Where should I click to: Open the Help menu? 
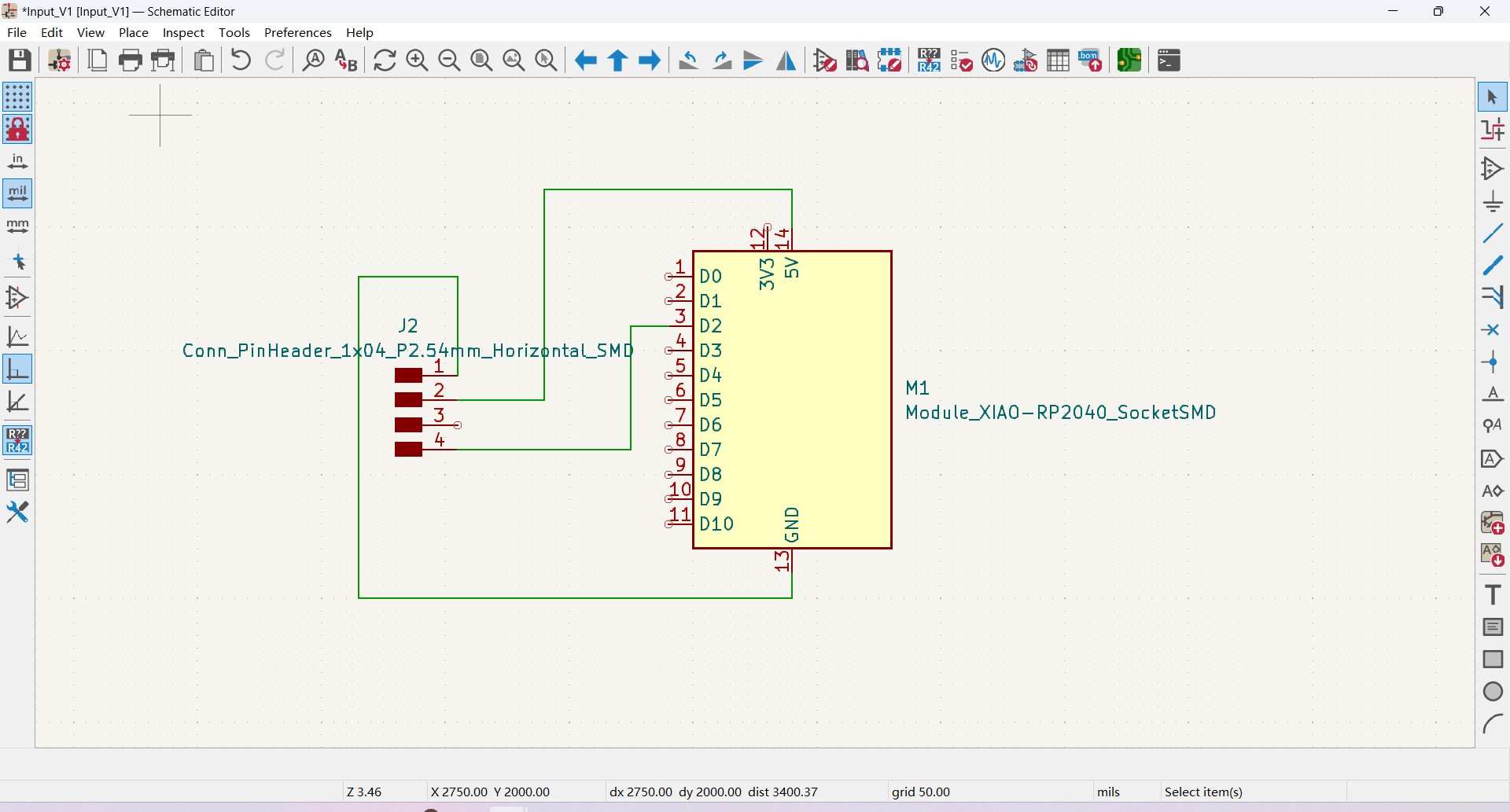click(x=359, y=32)
